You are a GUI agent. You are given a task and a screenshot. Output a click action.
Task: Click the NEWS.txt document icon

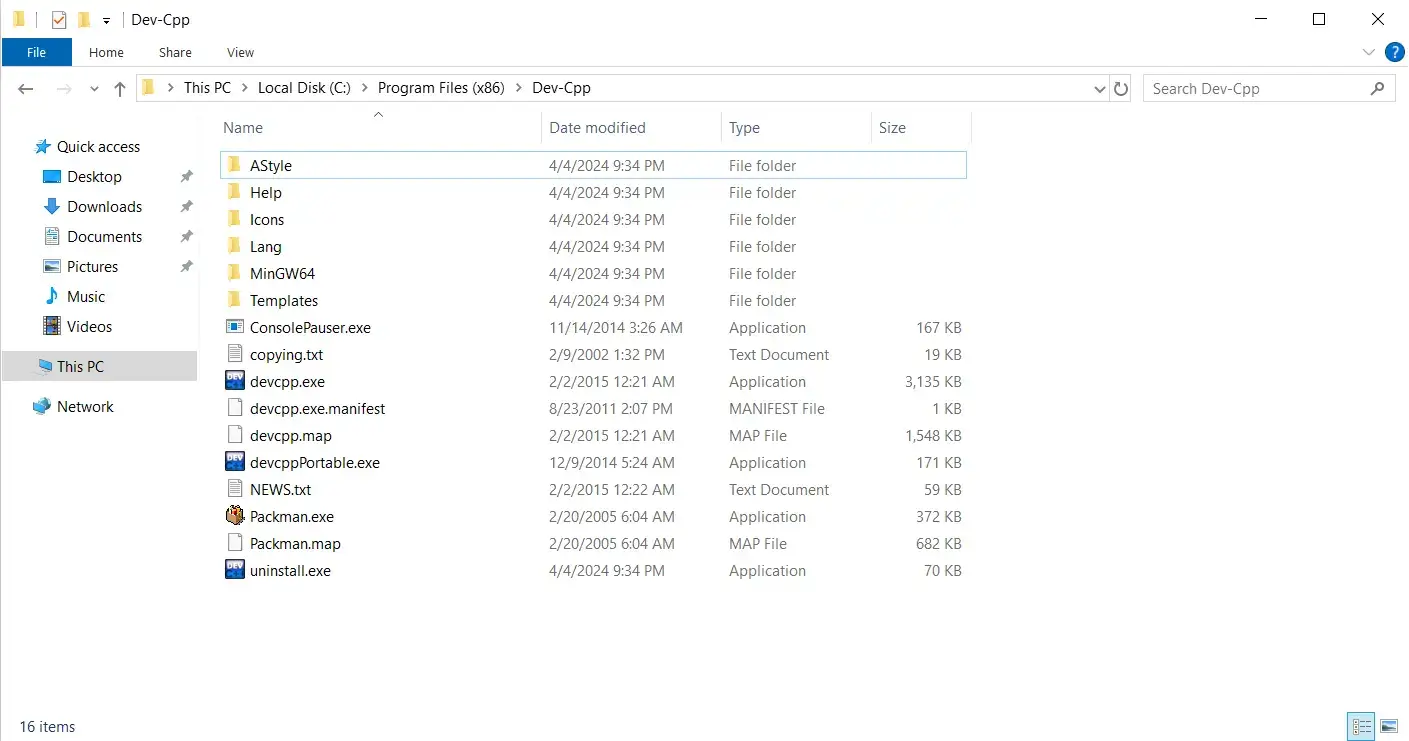(x=235, y=489)
